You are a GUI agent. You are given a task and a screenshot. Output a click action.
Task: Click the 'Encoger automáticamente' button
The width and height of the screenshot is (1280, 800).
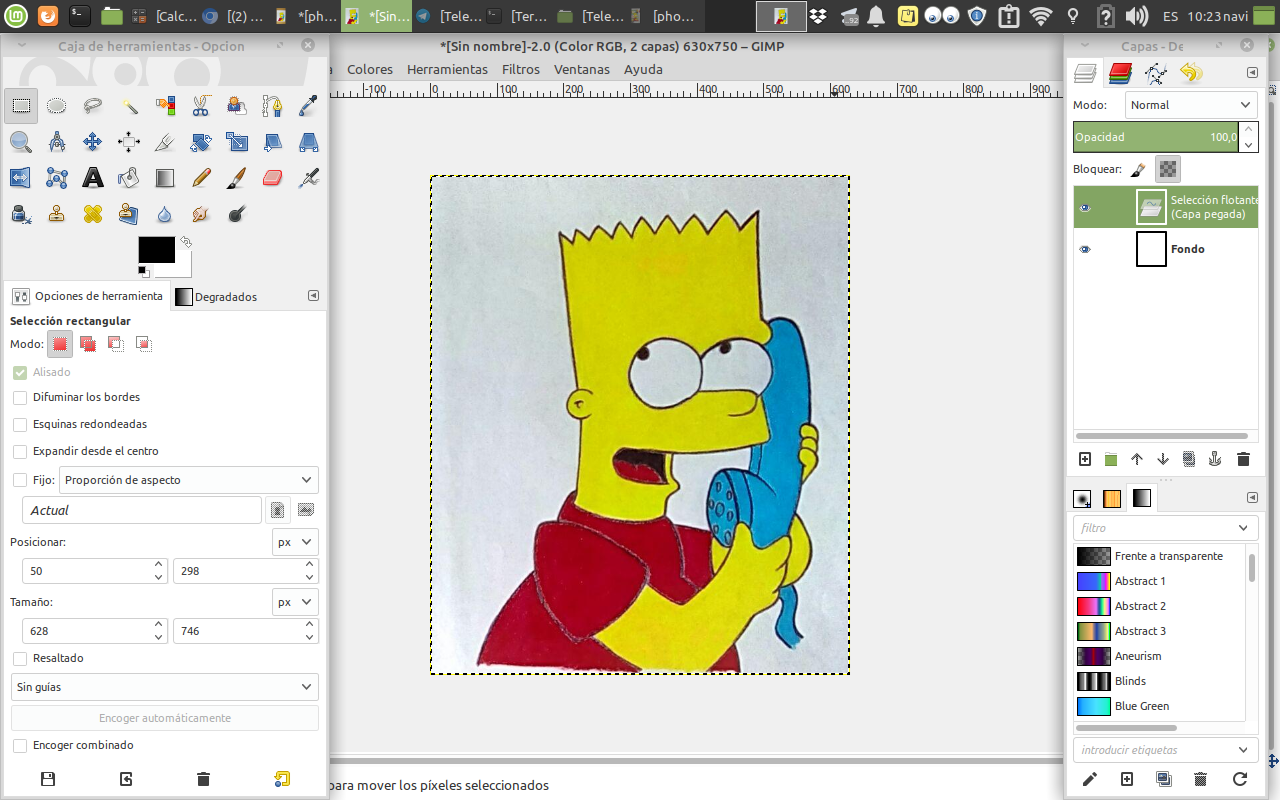[165, 718]
